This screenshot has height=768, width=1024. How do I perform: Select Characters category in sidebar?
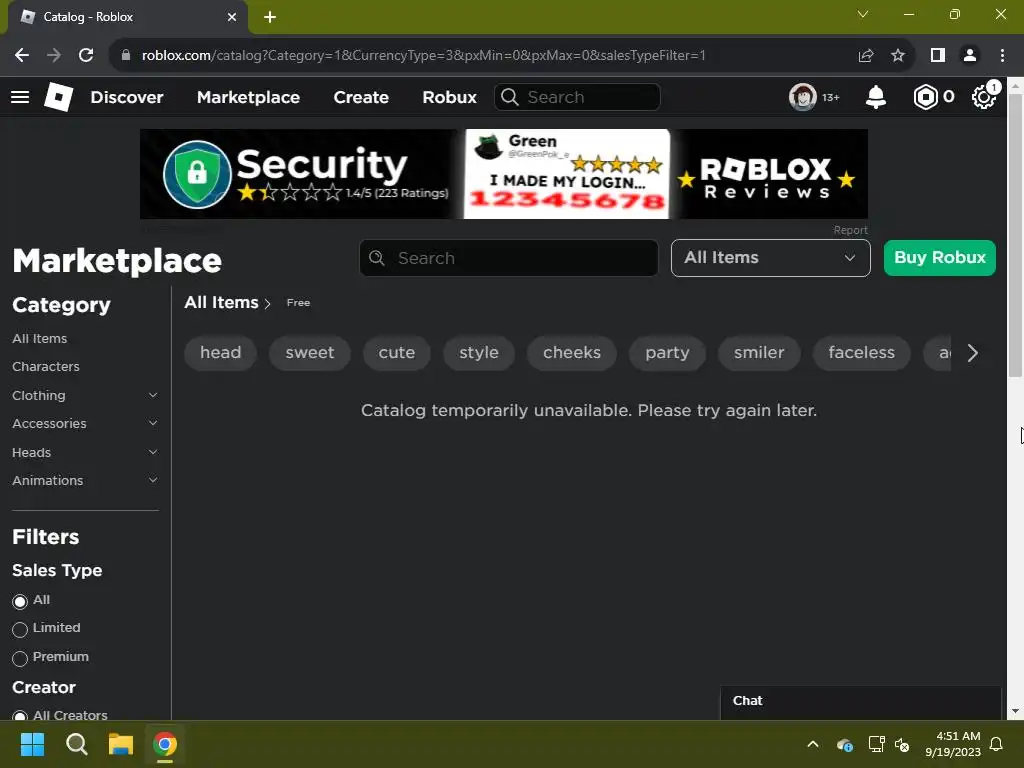coord(46,366)
